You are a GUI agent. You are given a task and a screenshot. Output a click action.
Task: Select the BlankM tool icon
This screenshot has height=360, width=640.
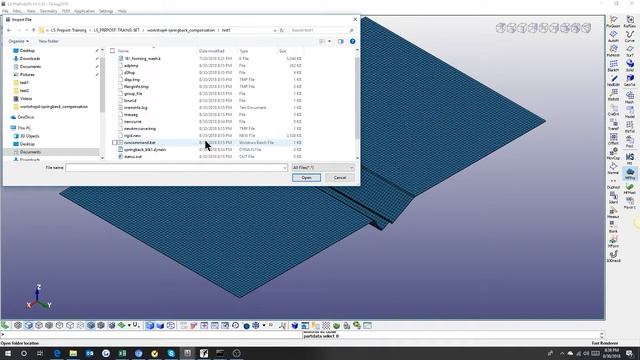pyautogui.click(x=613, y=65)
